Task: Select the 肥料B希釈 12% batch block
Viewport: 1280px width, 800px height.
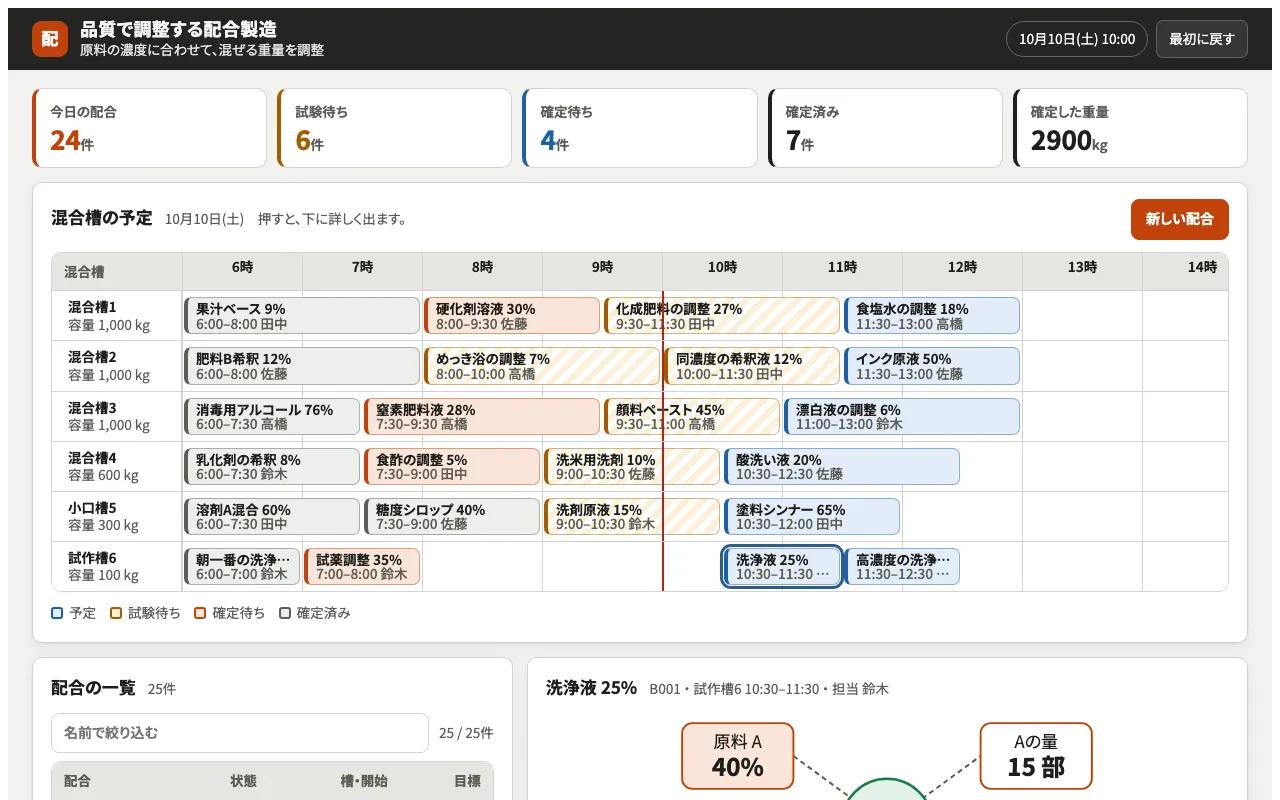Action: 302,366
